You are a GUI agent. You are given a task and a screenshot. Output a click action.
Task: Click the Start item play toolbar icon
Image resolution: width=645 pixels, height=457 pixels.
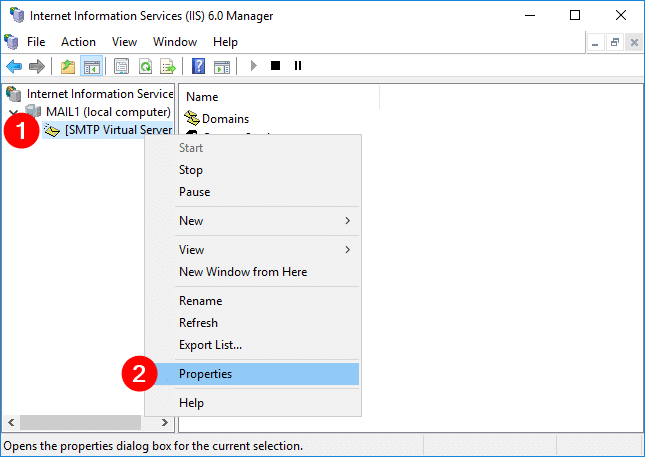(253, 65)
